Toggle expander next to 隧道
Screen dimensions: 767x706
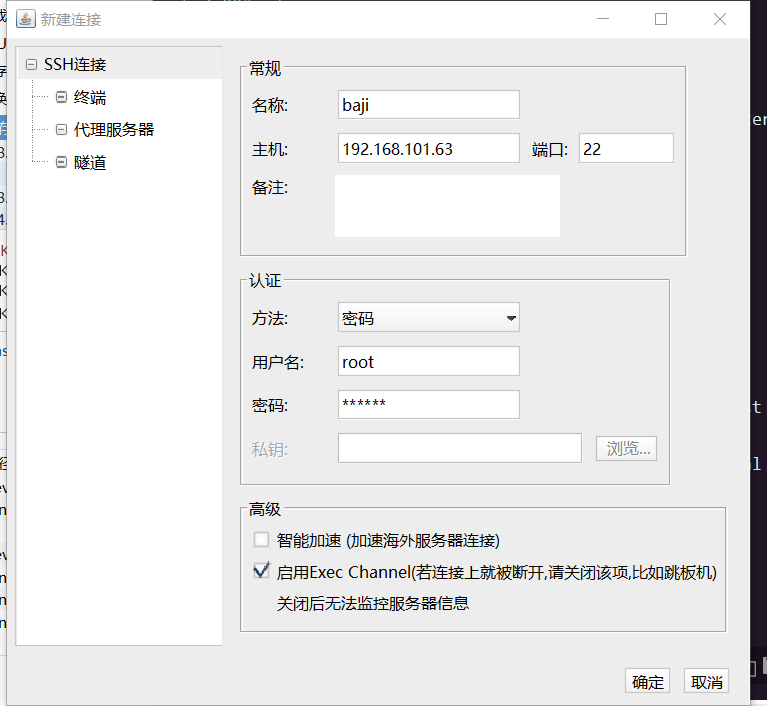(61, 162)
